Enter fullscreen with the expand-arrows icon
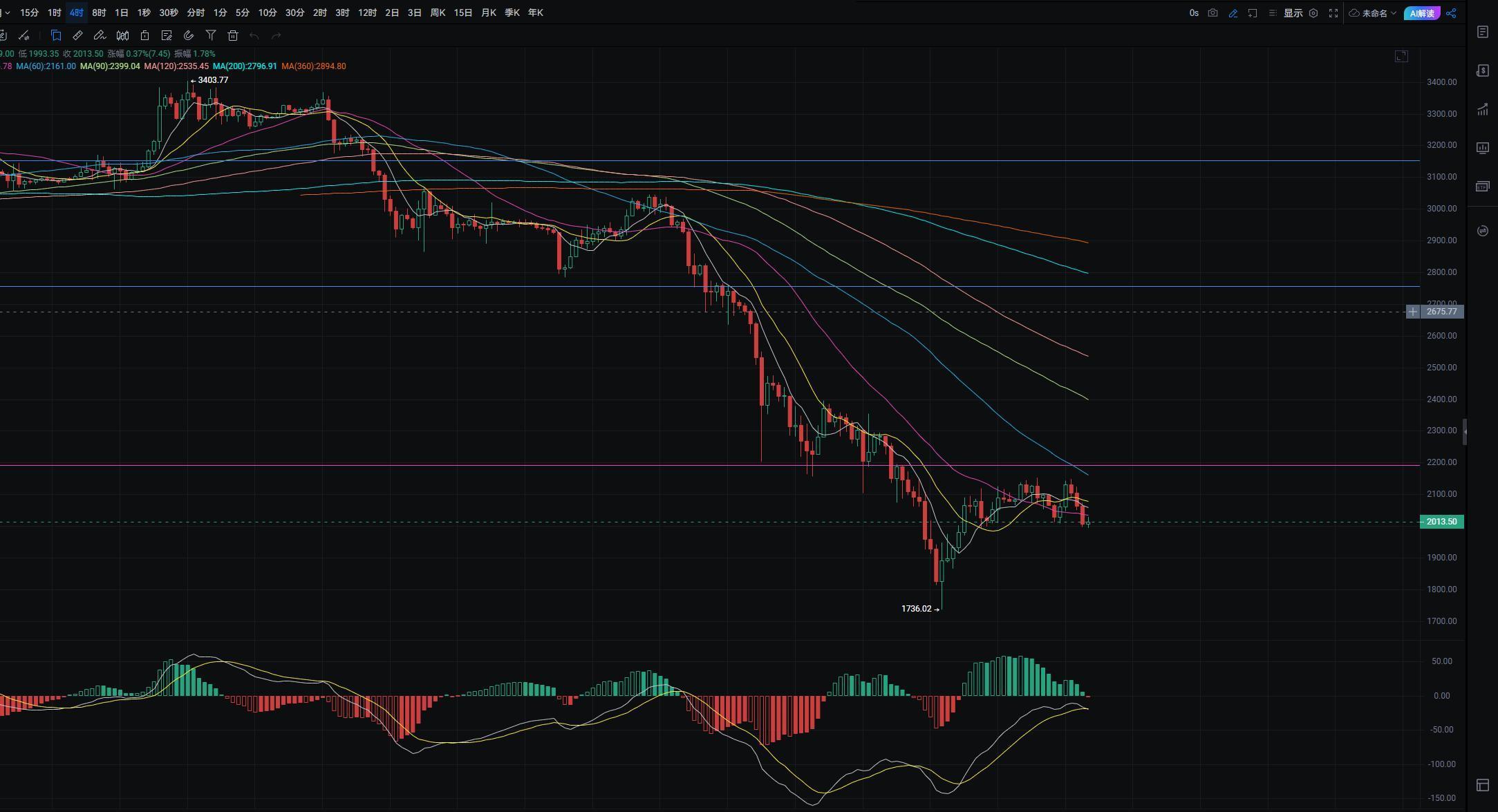 point(1333,13)
